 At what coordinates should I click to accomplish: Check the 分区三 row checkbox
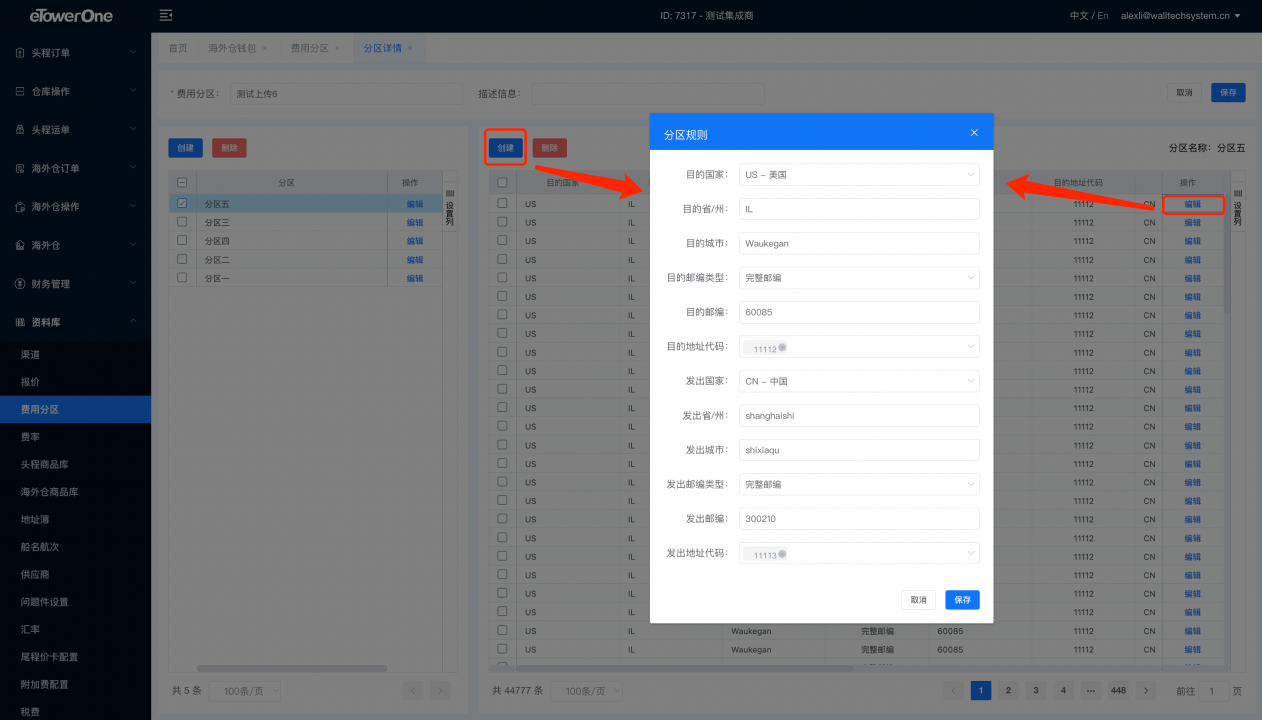(181, 222)
